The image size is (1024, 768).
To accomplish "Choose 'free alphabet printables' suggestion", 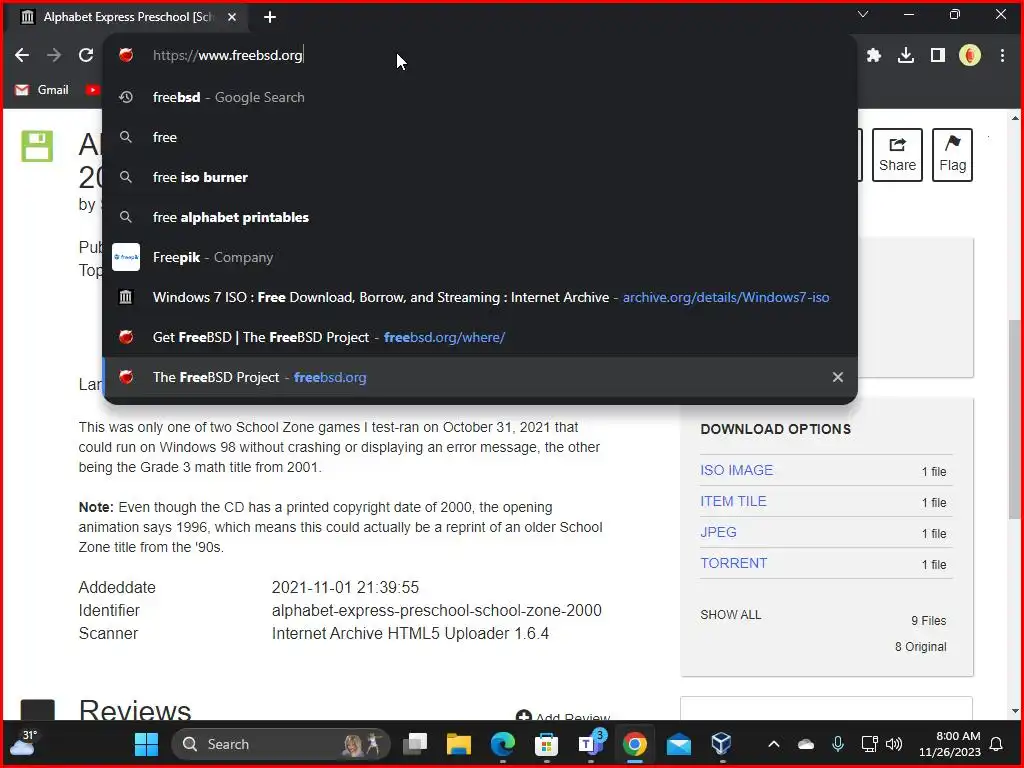I will coord(480,217).
